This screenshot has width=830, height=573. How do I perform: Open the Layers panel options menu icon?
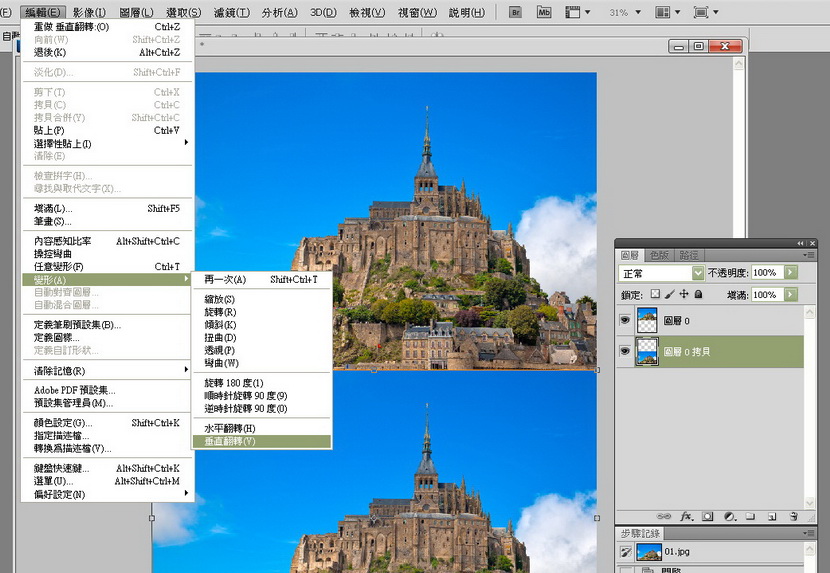[x=808, y=255]
